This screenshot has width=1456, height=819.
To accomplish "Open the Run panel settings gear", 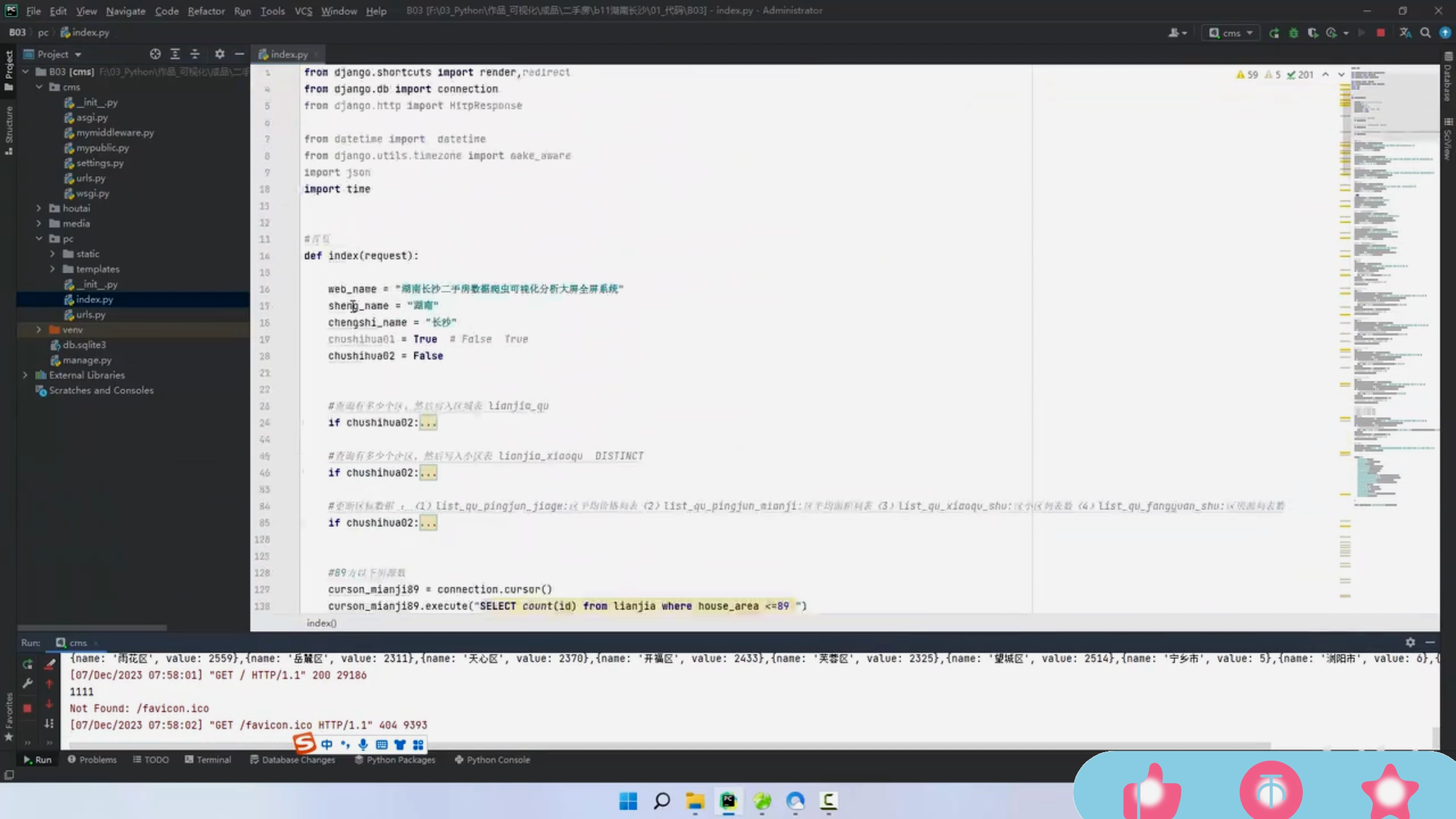I will tap(1410, 642).
